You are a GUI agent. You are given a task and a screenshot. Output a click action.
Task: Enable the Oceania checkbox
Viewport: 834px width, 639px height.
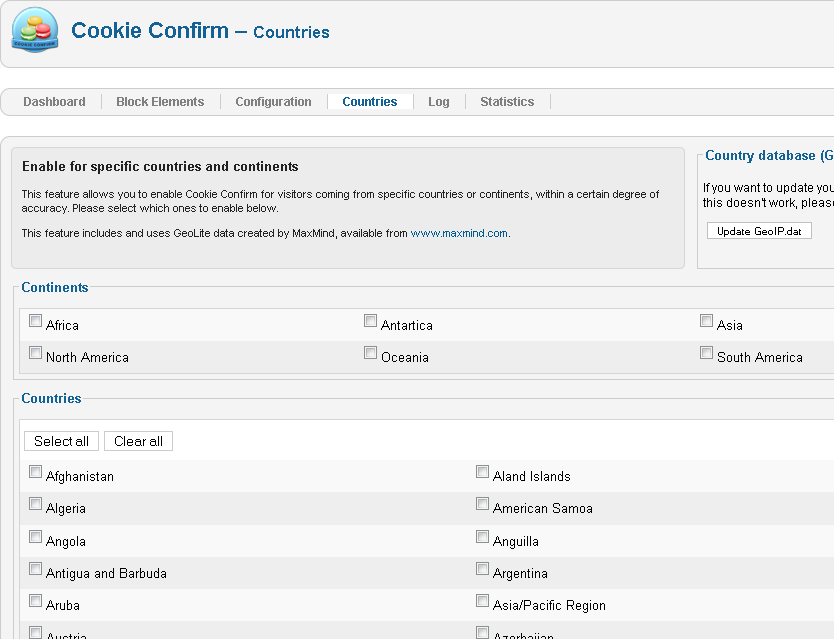click(370, 353)
